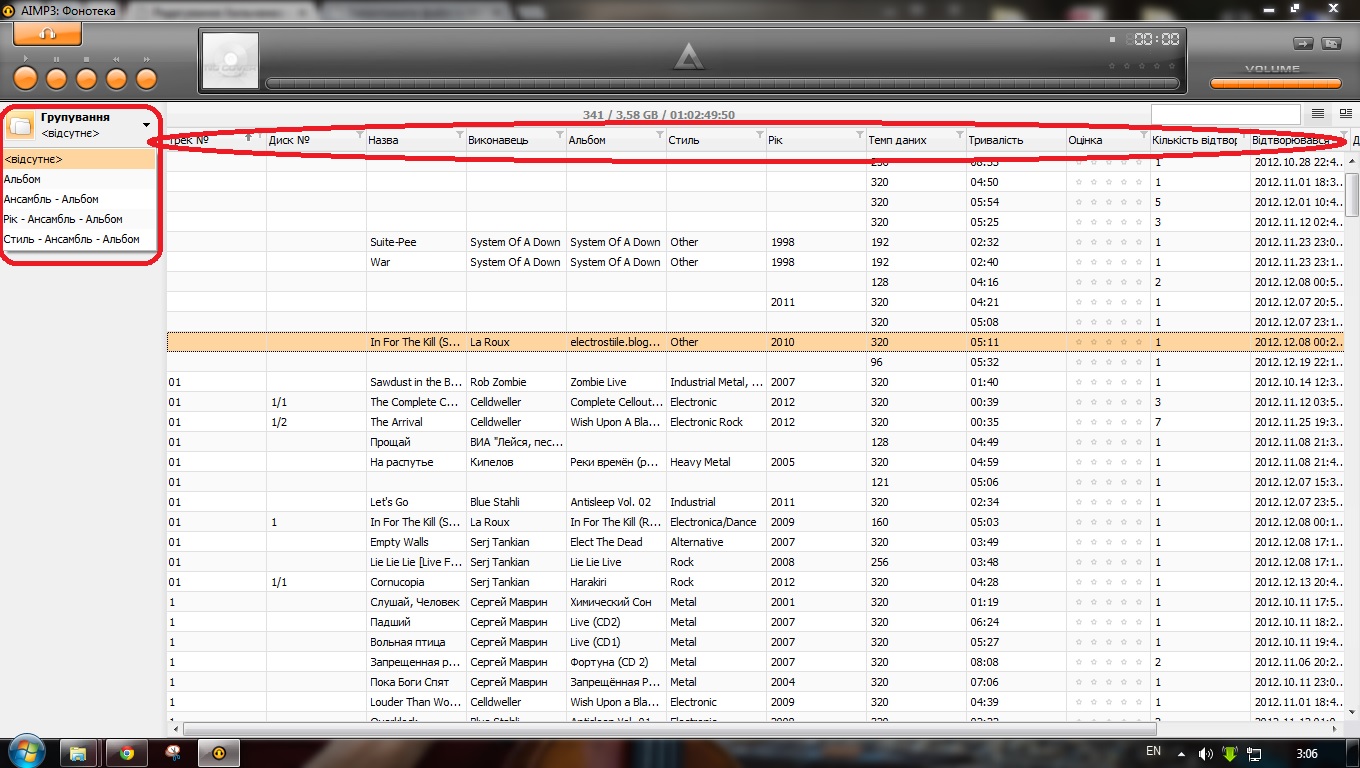This screenshot has width=1360, height=768.
Task: Select Empty Walls by Serj Tankian
Action: coord(757,542)
